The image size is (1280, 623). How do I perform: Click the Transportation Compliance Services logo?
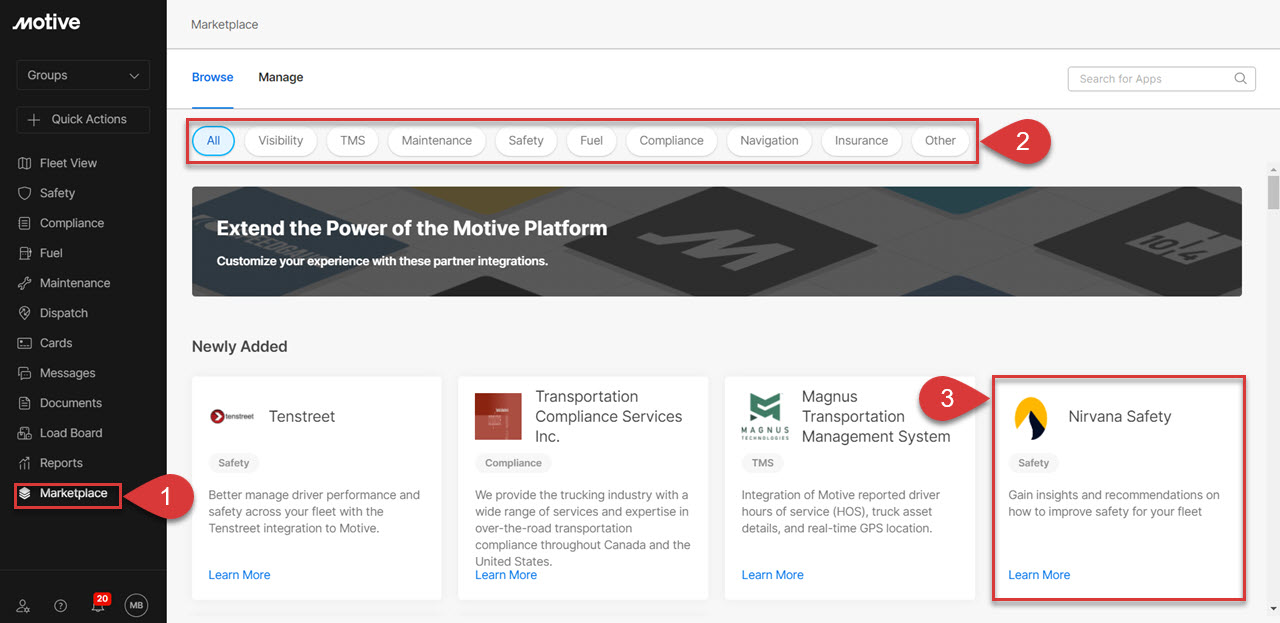click(x=498, y=416)
